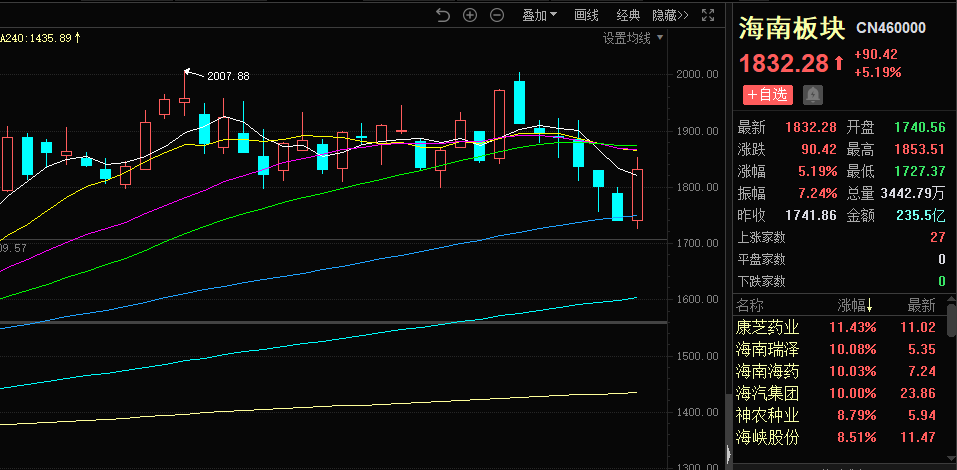The height and width of the screenshot is (470, 957).
Task: Click the undo arrow icon in chart toolbar
Action: 445,15
